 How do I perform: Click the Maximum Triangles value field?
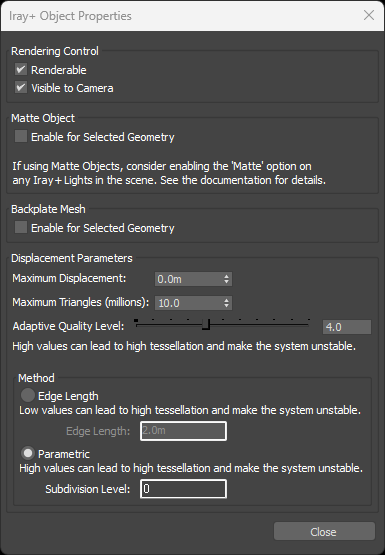click(189, 303)
